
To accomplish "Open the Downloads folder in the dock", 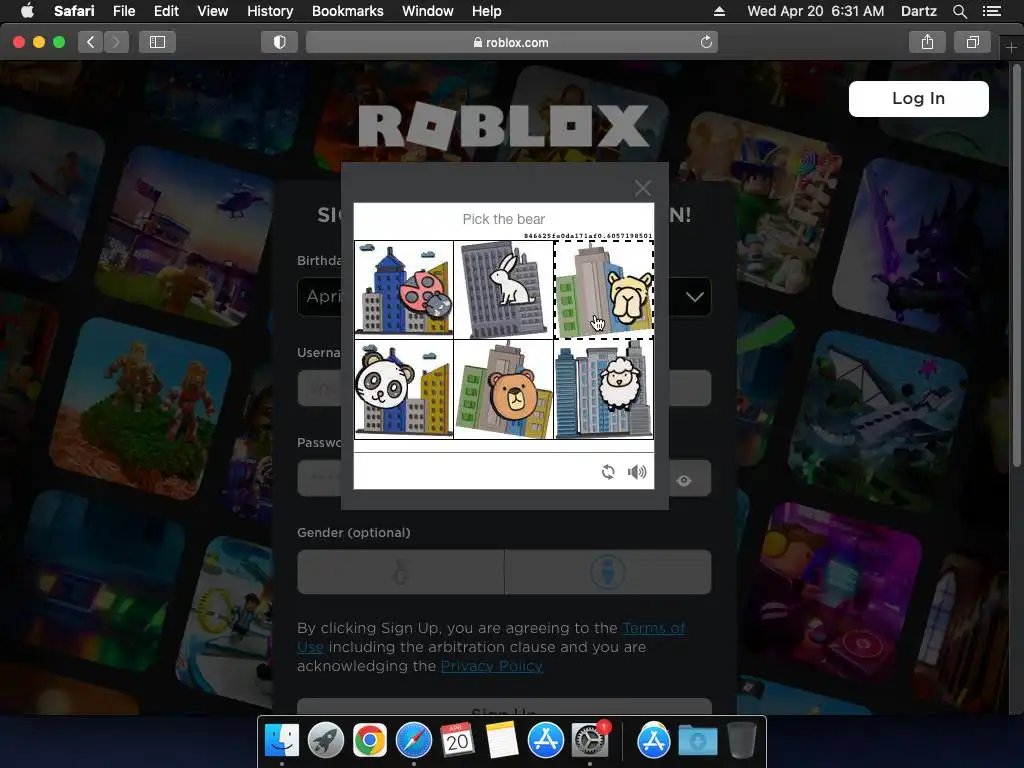I will (x=697, y=741).
